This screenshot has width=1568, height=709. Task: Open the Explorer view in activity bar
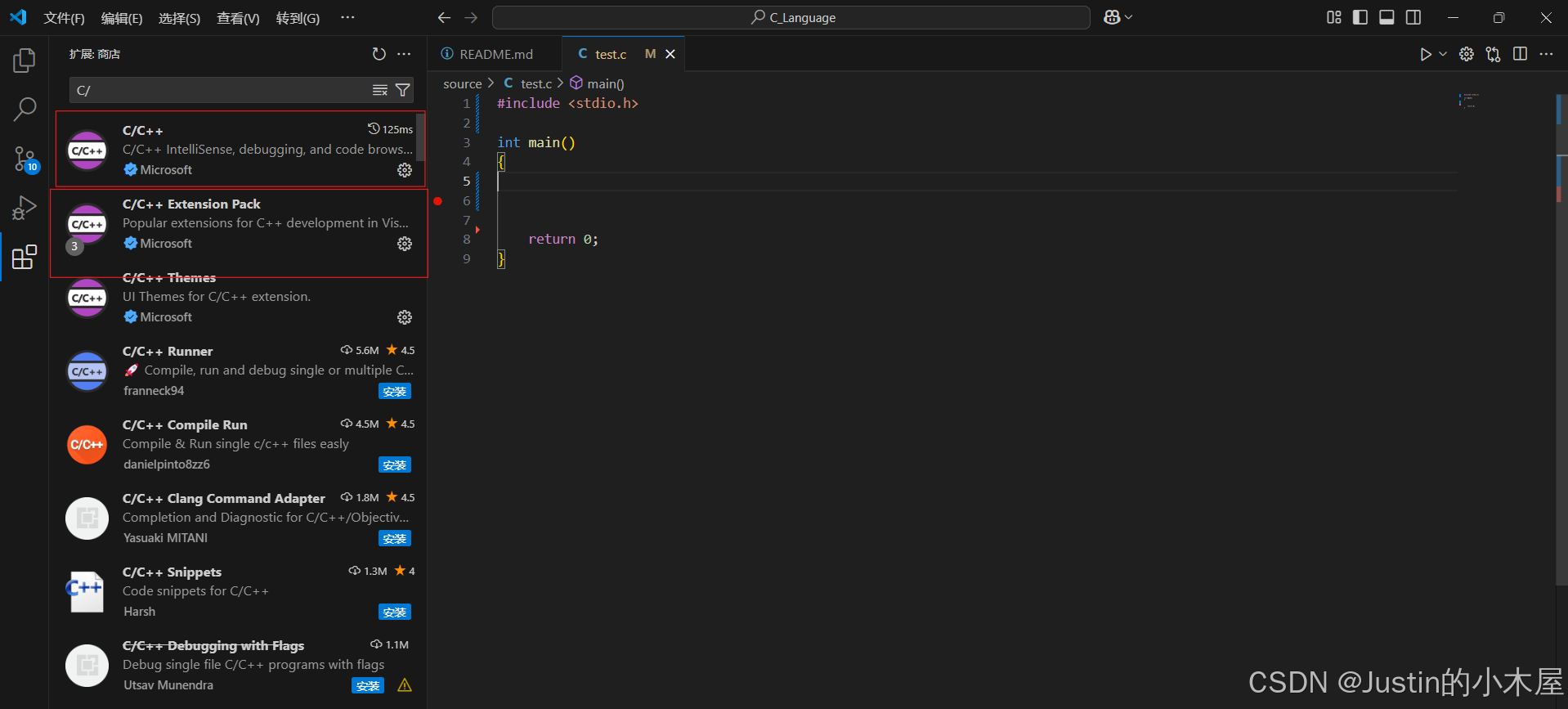tap(25, 60)
